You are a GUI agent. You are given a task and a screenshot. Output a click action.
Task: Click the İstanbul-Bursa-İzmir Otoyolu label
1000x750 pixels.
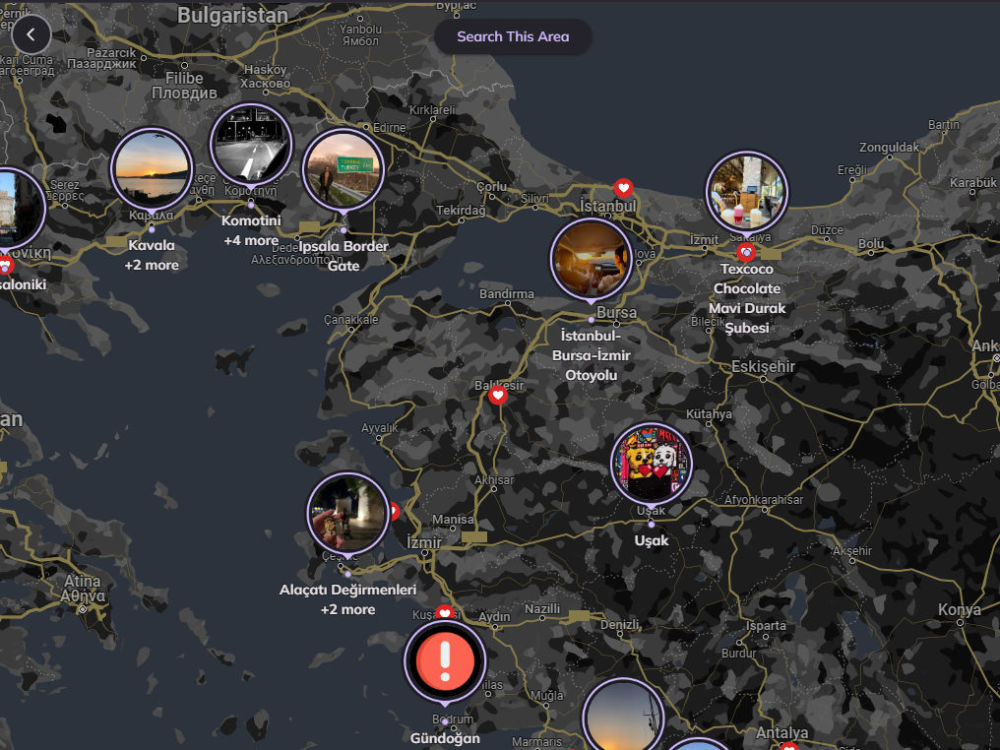(591, 355)
